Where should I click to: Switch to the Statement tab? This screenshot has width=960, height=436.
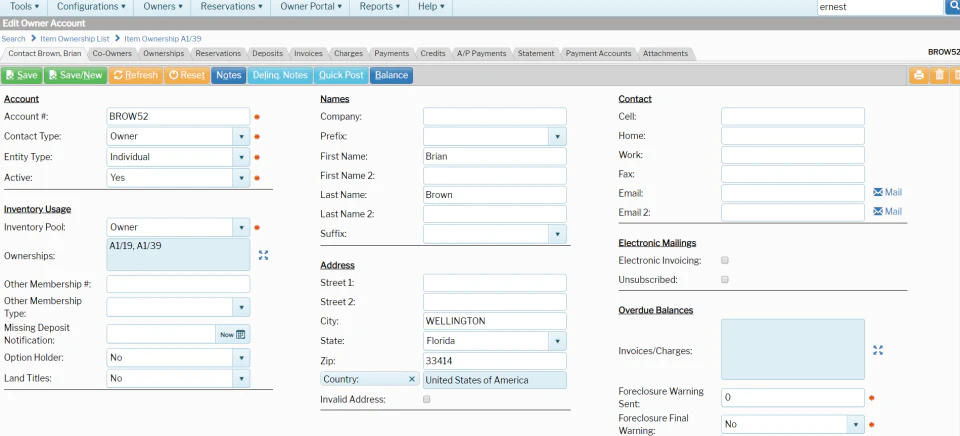[536, 53]
